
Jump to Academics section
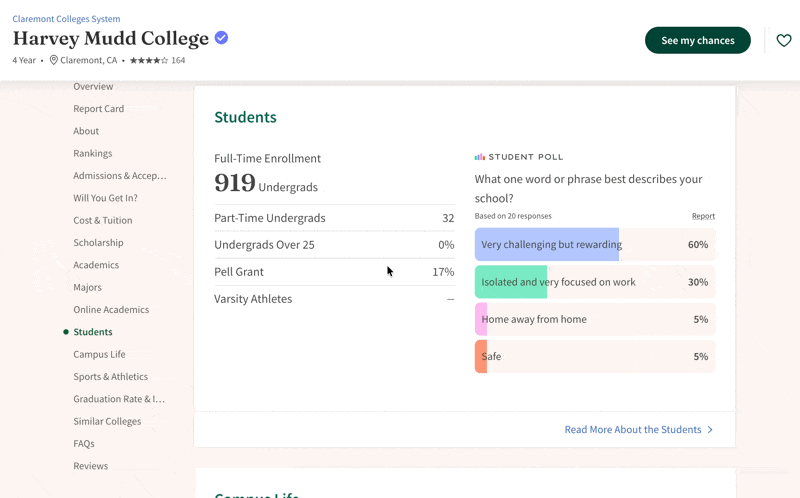pos(96,265)
